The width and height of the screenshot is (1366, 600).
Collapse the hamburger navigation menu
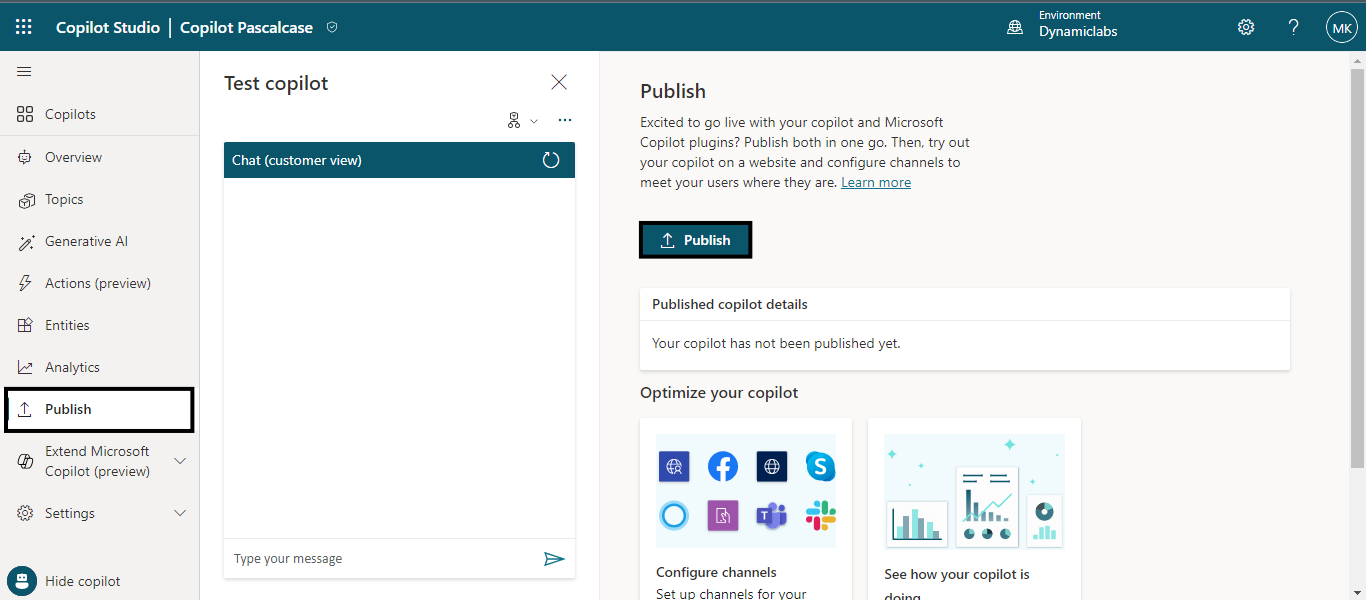pyautogui.click(x=24, y=72)
